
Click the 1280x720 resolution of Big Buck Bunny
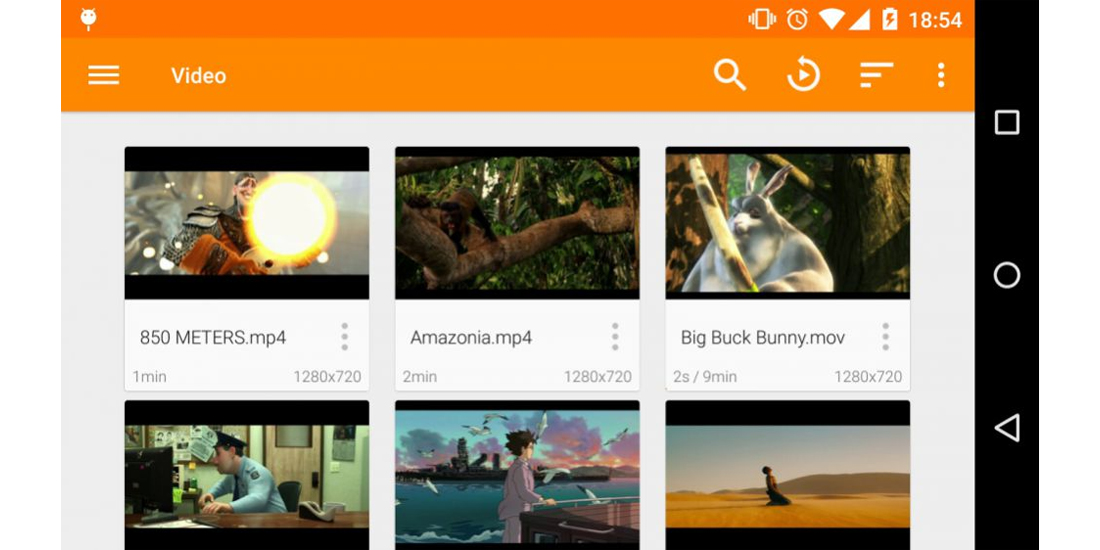[x=868, y=377]
